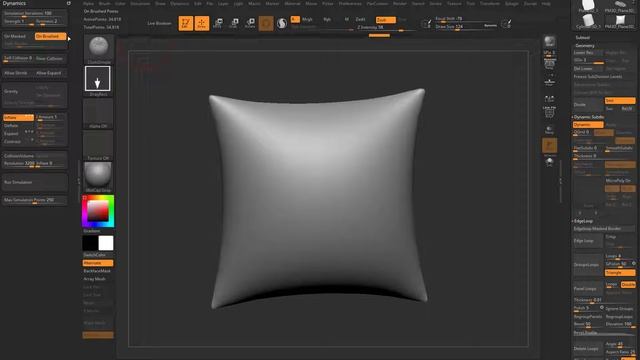Image resolution: width=640 pixels, height=360 pixels.
Task: Select the Draw mode icon
Action: click(x=202, y=23)
